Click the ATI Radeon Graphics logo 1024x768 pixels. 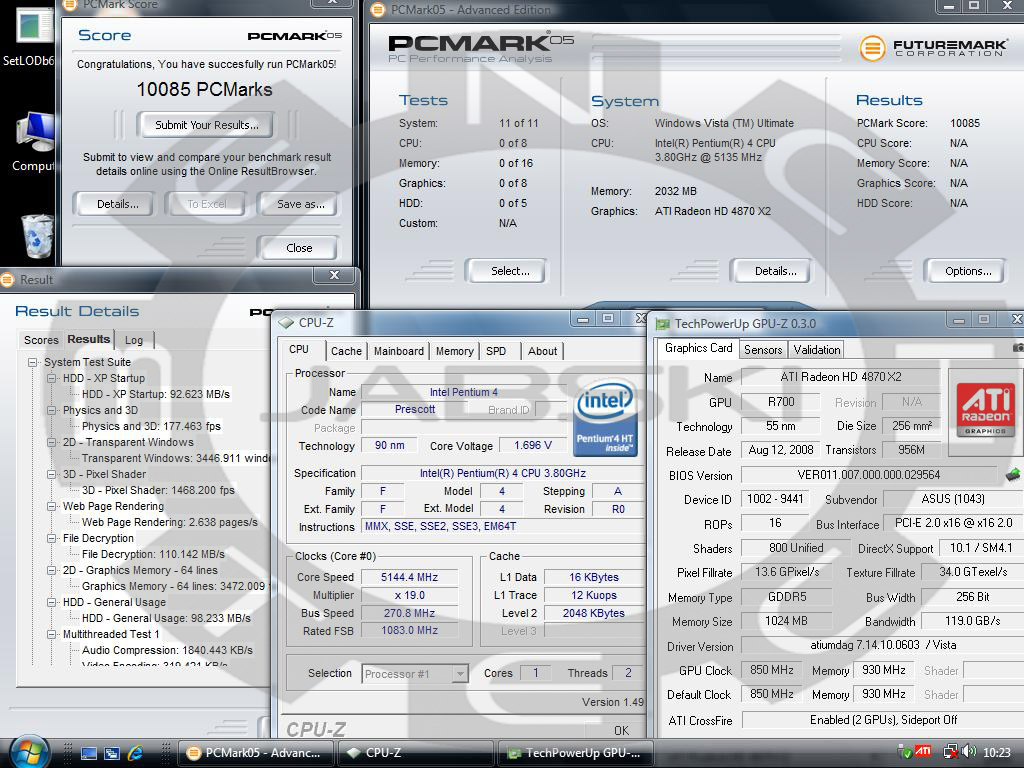[985, 409]
